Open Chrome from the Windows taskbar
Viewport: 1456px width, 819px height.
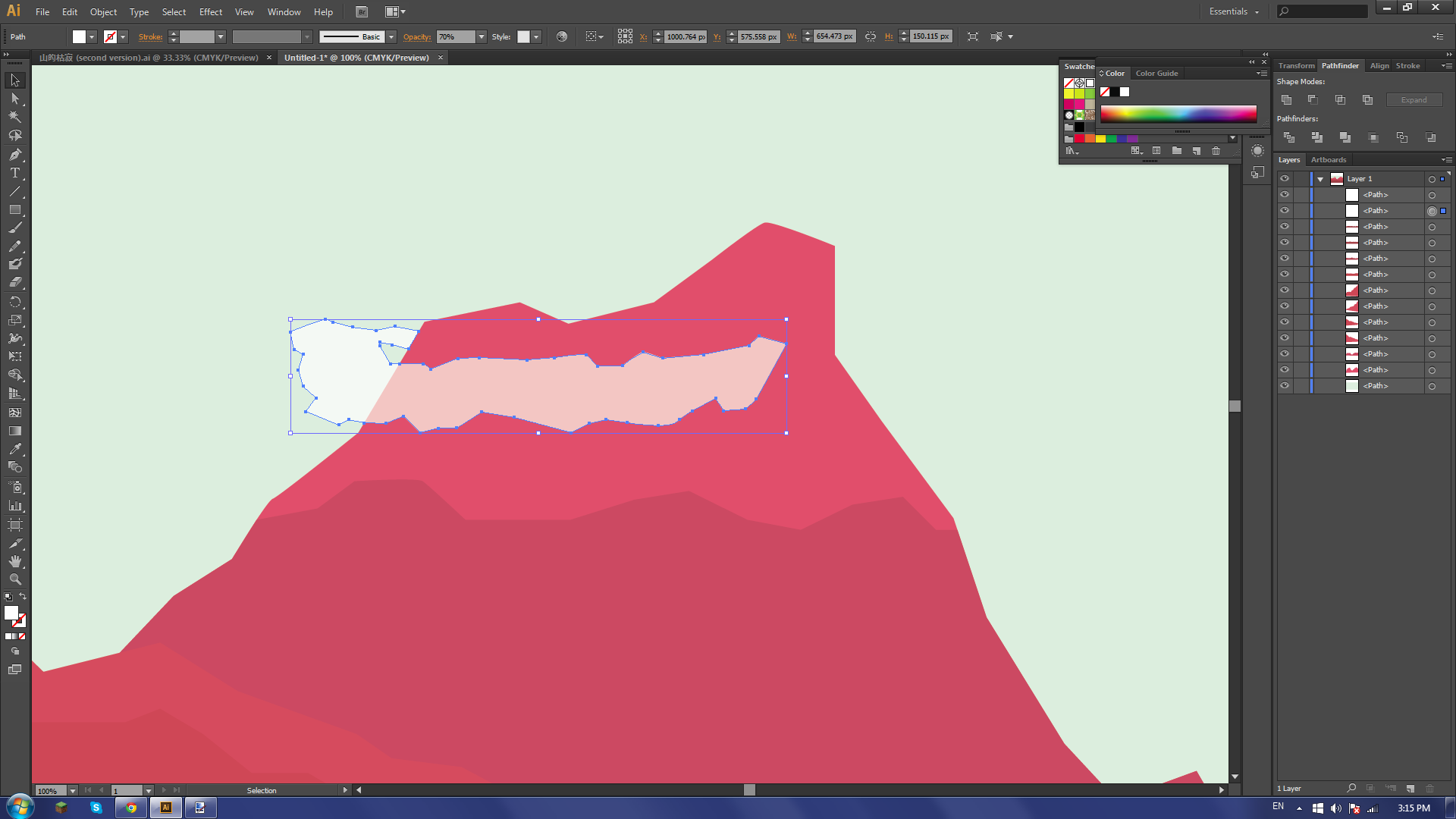(130, 808)
